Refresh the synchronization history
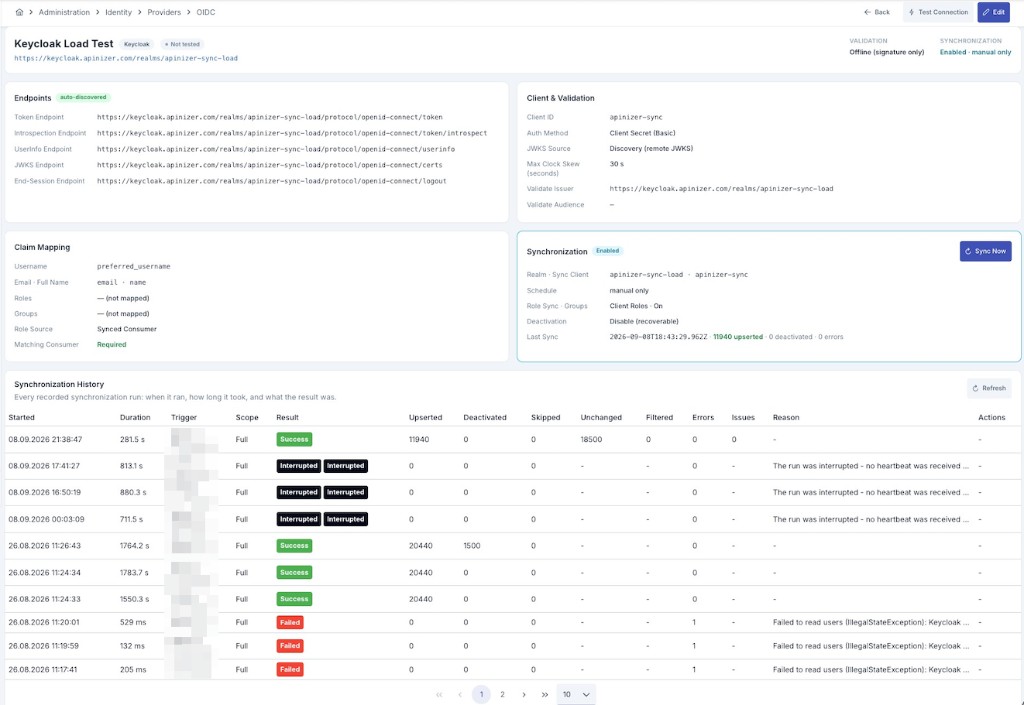 pyautogui.click(x=989, y=388)
